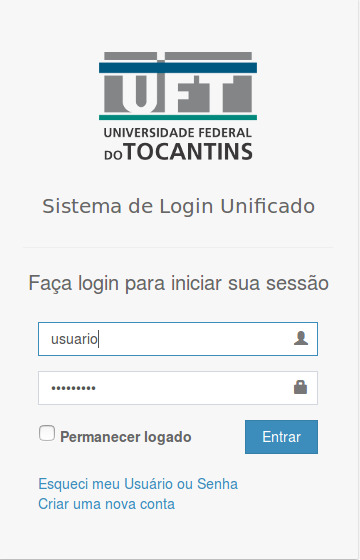The image size is (360, 560).
Task: Click the user silhouette icon in username field
Action: click(301, 338)
